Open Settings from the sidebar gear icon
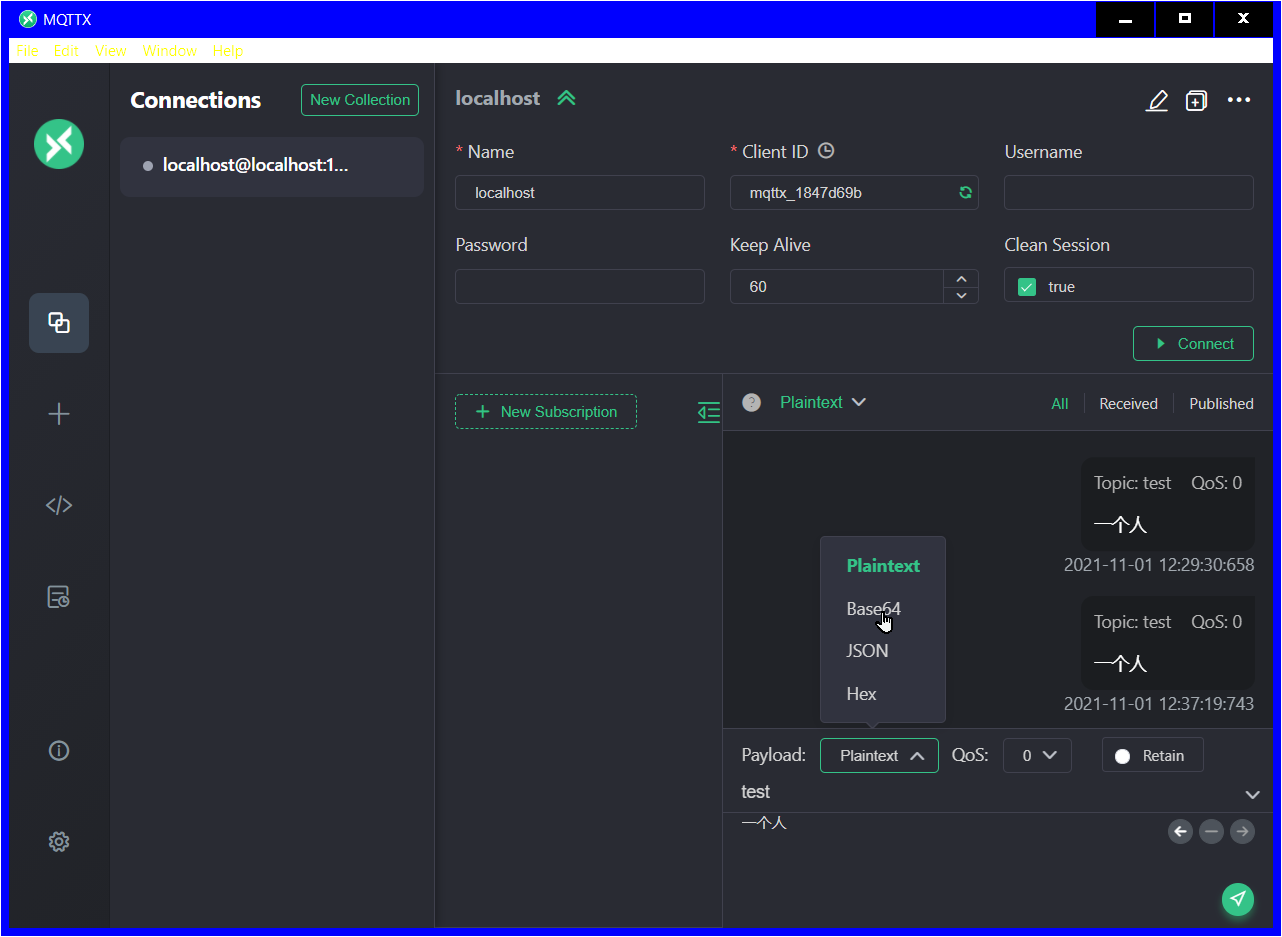The image size is (1282, 937). click(x=58, y=841)
